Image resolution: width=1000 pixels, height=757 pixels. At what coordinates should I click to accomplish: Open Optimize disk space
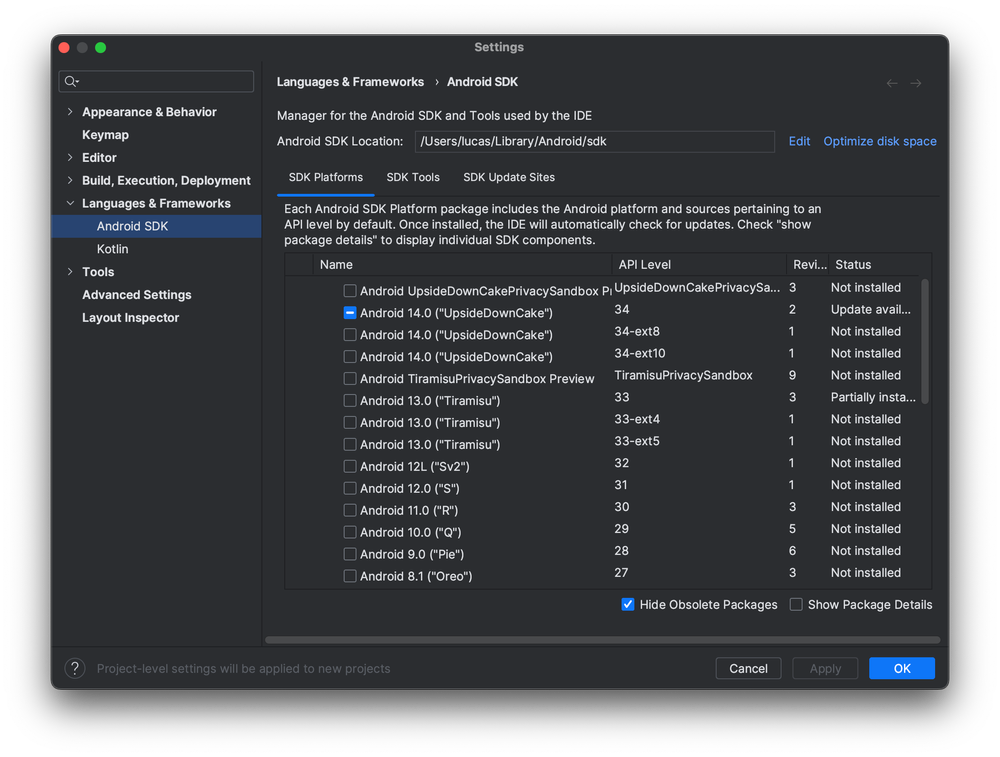[879, 141]
